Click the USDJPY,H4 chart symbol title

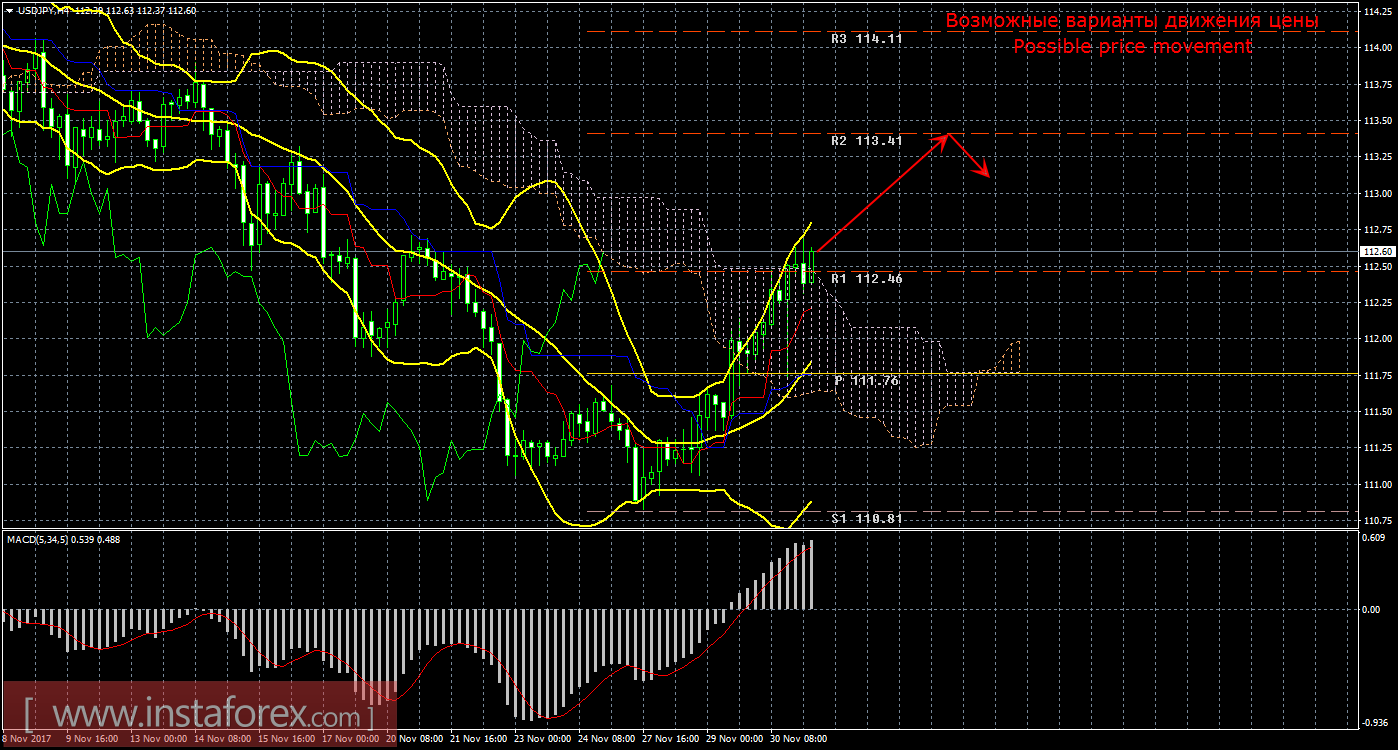point(42,10)
